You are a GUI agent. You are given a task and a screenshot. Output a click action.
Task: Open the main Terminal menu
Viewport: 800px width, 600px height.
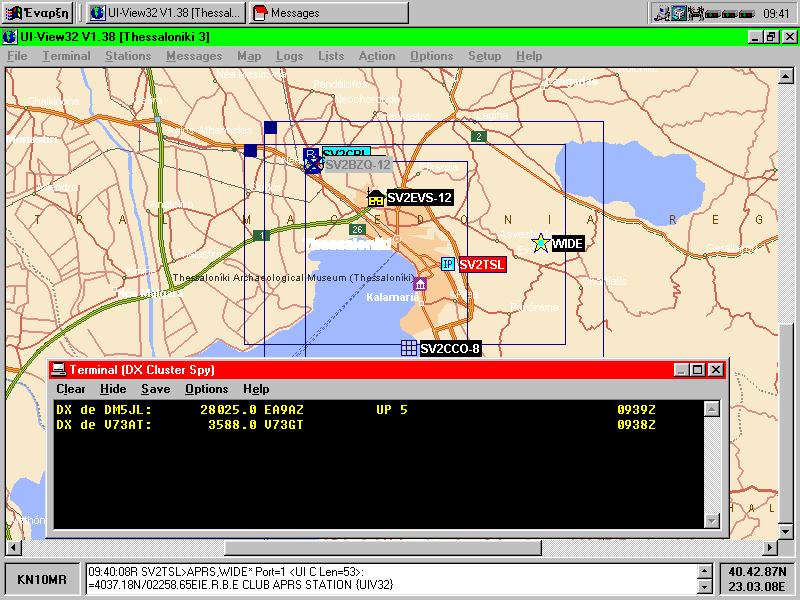(x=66, y=56)
